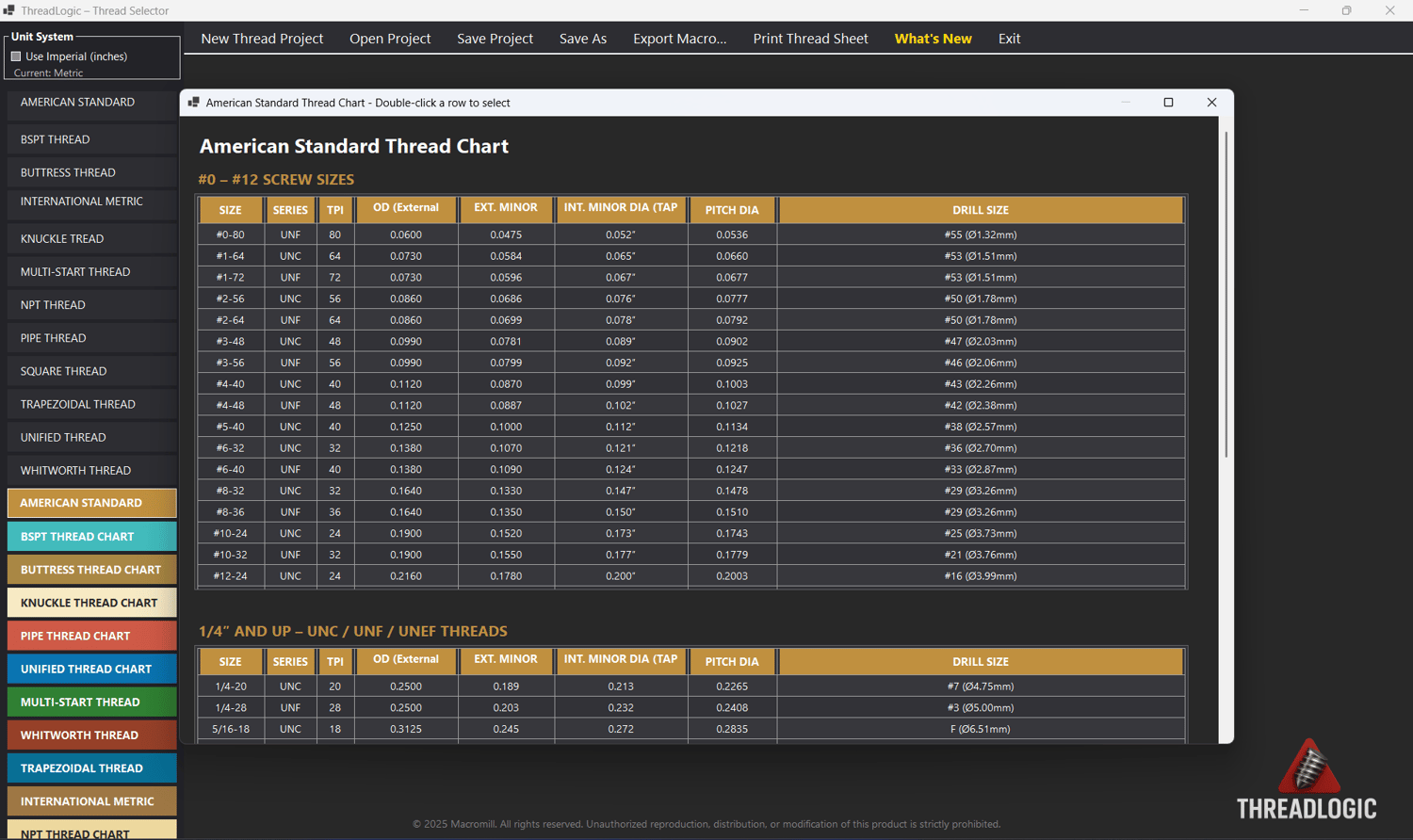1413x840 pixels.
Task: Open the dark MULTI-START THREAD sidebar button
Action: (x=92, y=271)
